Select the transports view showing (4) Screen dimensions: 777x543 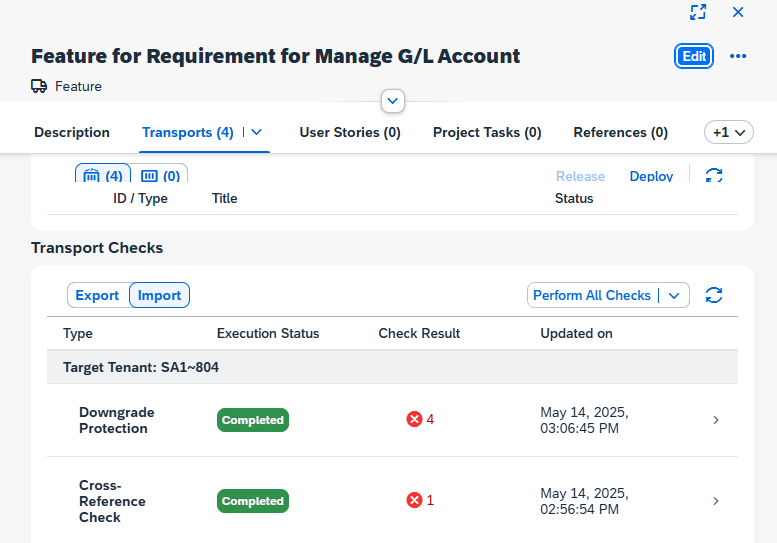click(103, 174)
